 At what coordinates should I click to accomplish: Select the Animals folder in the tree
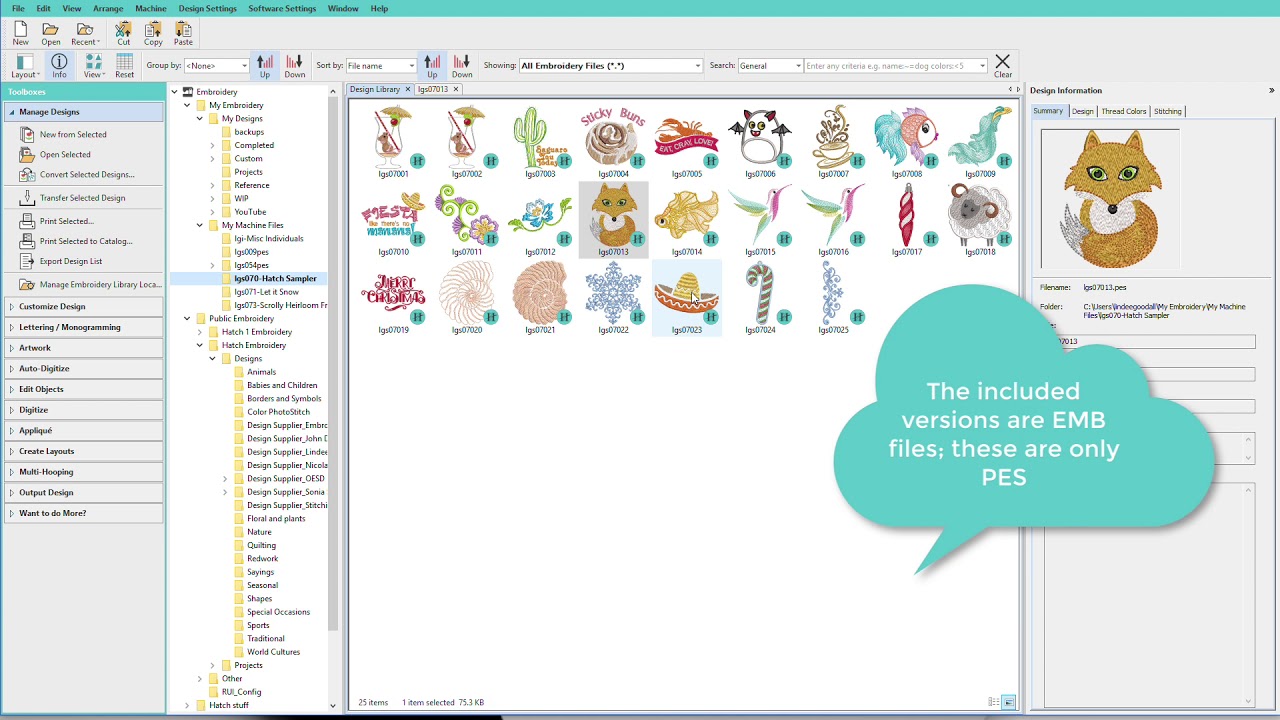click(261, 372)
